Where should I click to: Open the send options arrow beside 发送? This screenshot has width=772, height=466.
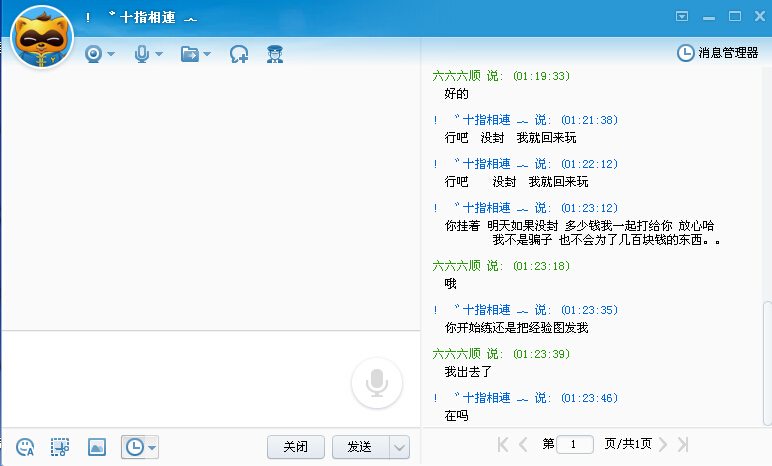pos(399,447)
